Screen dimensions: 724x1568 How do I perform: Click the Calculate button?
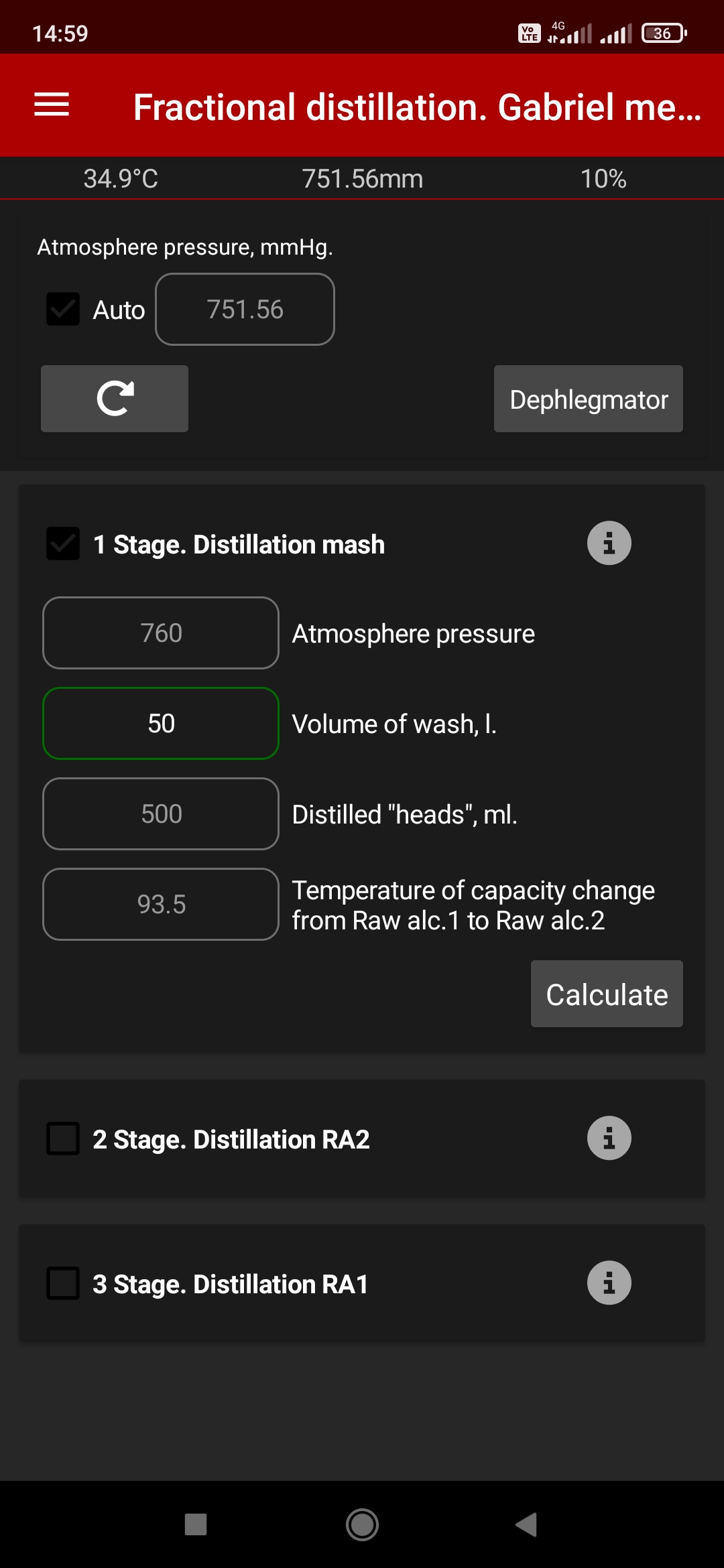(x=607, y=994)
